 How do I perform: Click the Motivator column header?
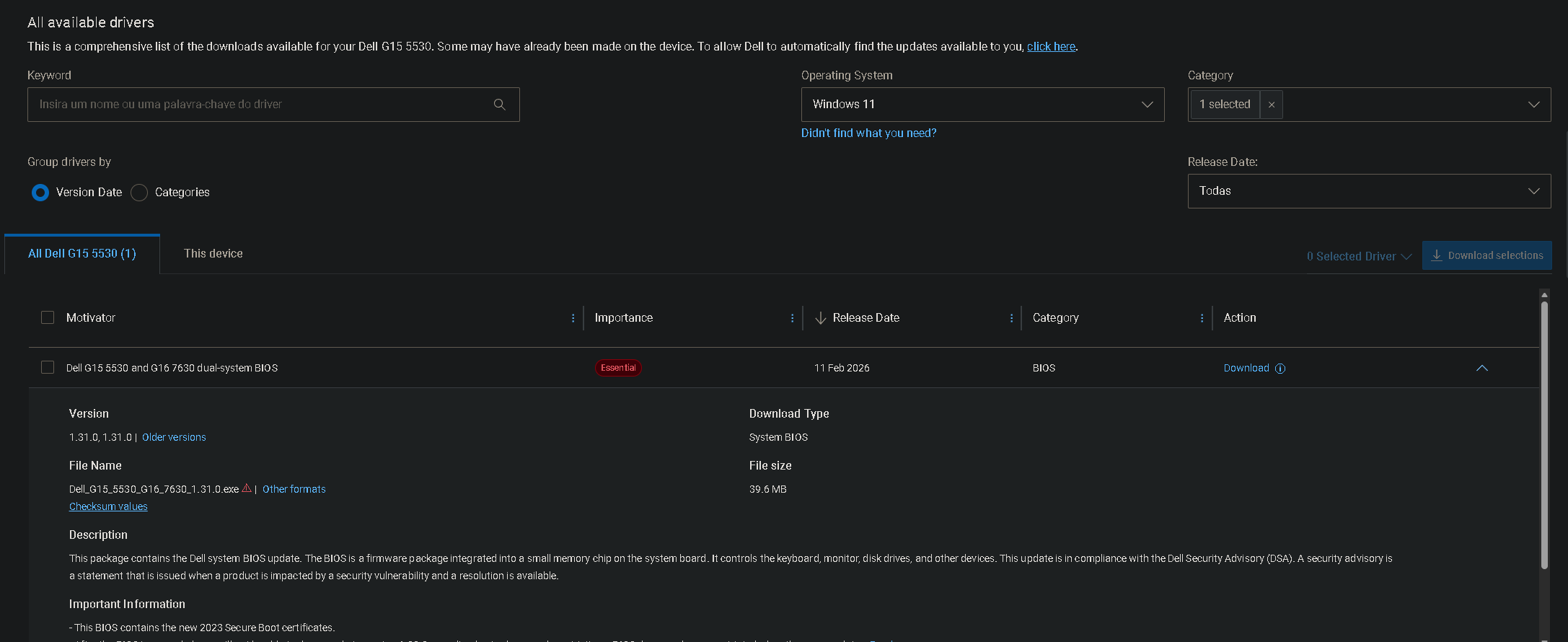(x=91, y=317)
